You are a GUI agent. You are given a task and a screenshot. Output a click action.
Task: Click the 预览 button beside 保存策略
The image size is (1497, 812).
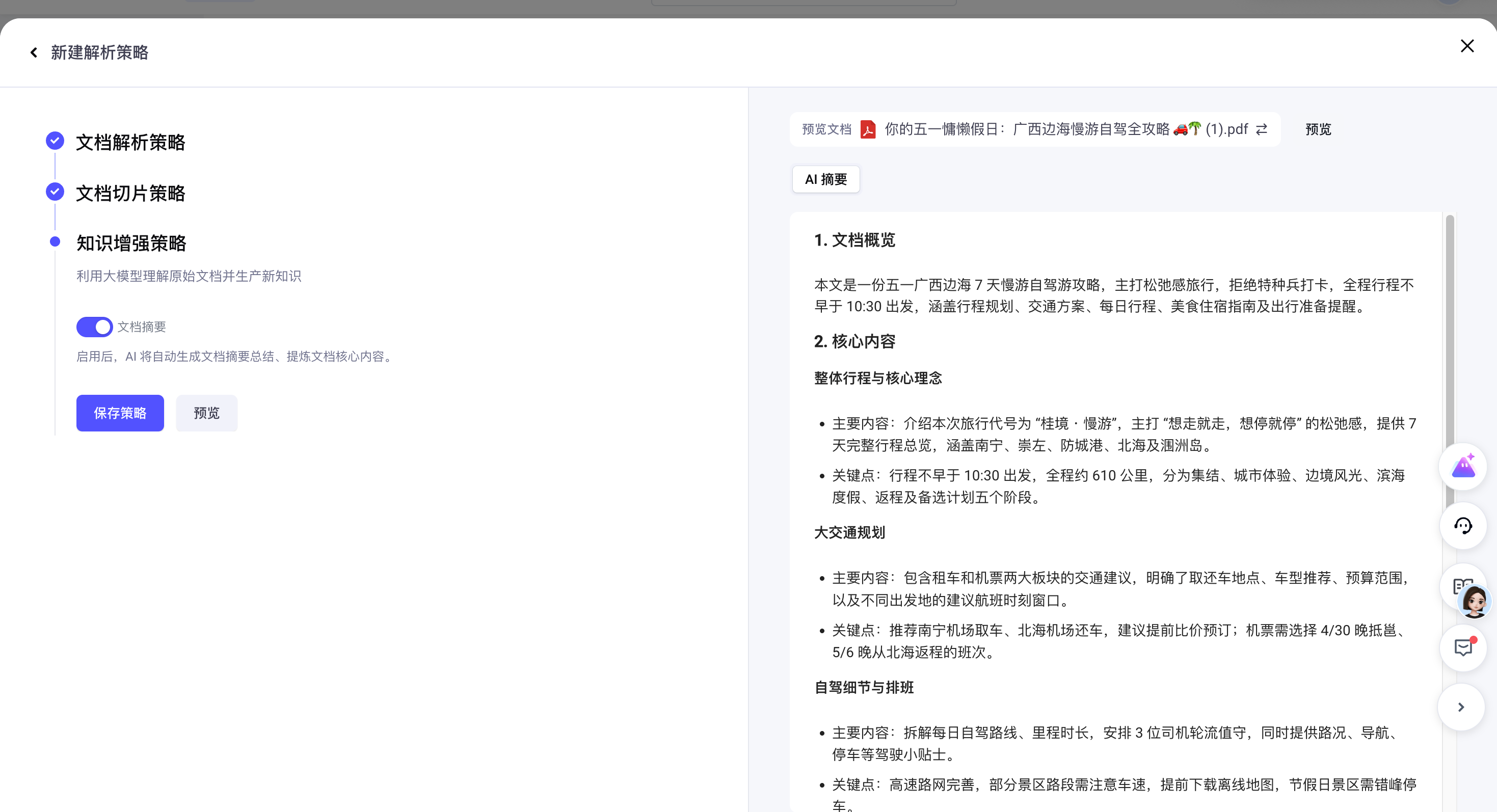[206, 413]
